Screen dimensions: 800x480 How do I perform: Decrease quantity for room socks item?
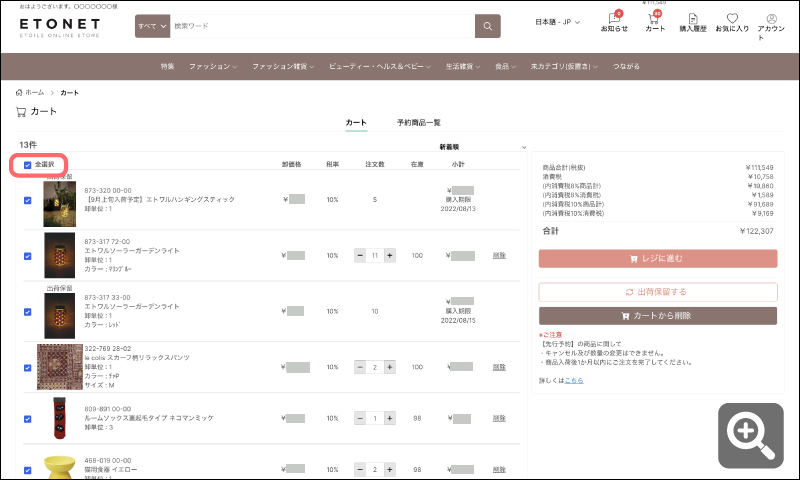(x=360, y=418)
